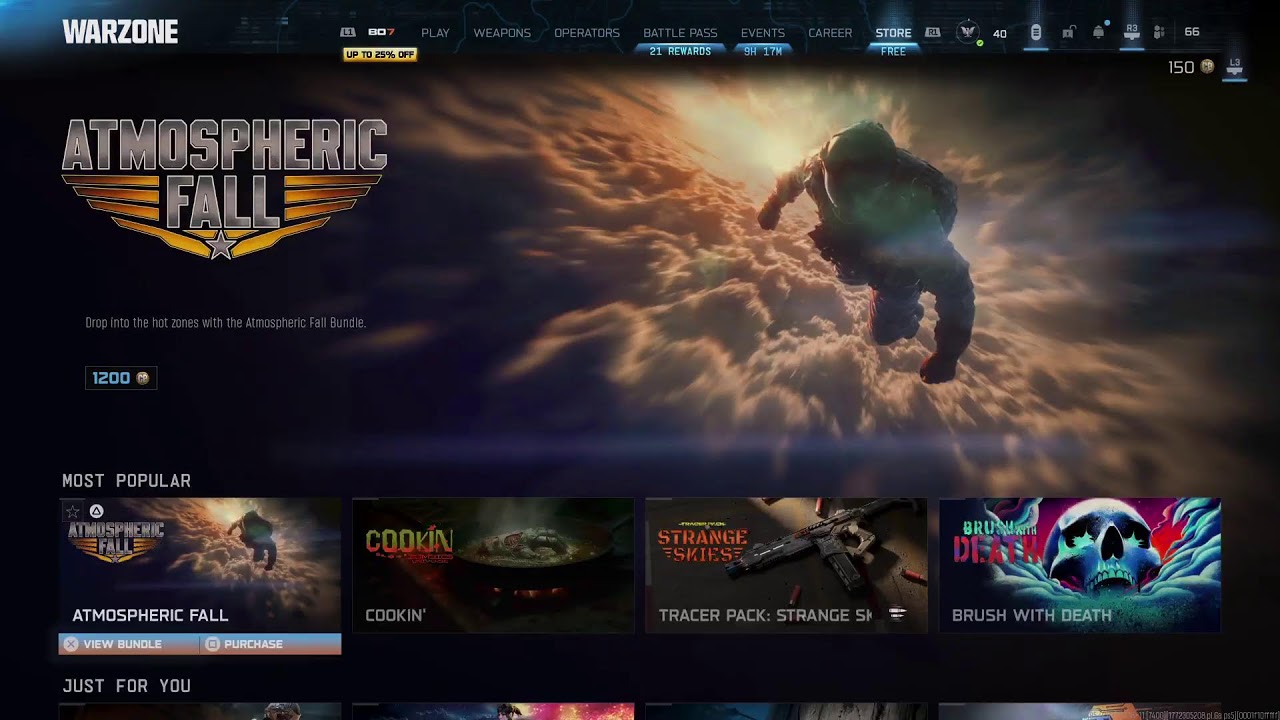
Task: Click the friends count 66
Action: coord(1192,32)
